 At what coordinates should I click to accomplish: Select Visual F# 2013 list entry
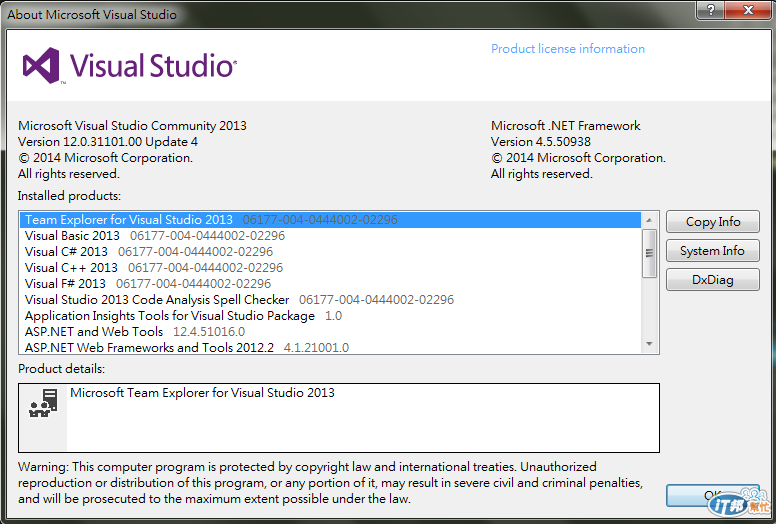pos(331,284)
